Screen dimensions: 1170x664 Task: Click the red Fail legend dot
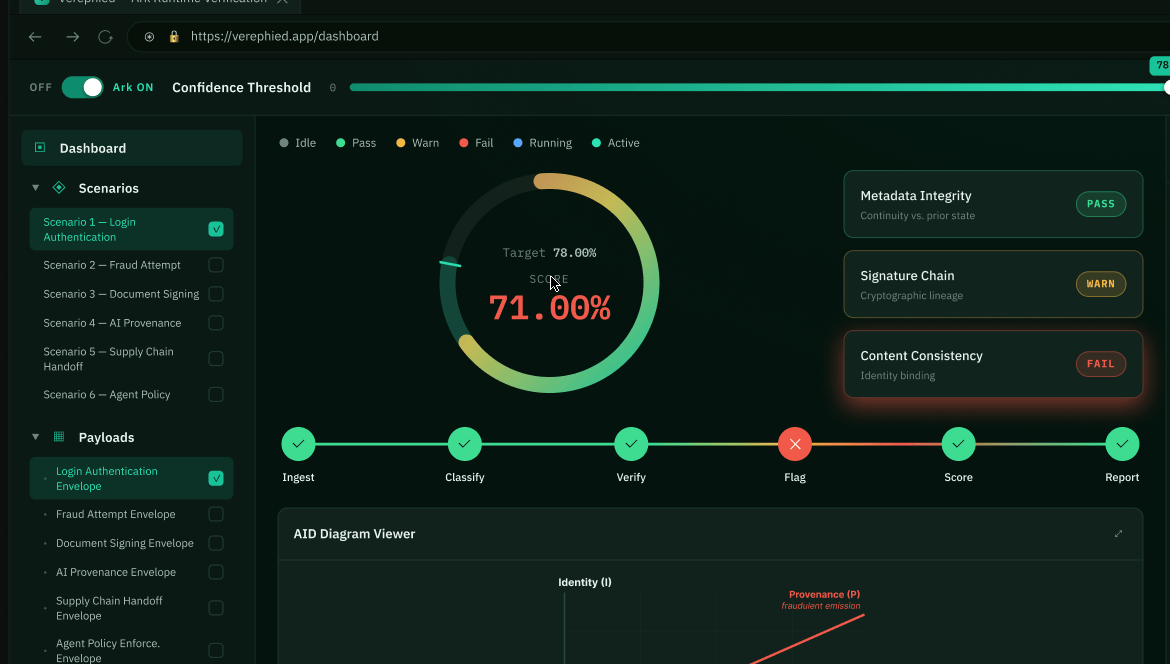pyautogui.click(x=463, y=142)
